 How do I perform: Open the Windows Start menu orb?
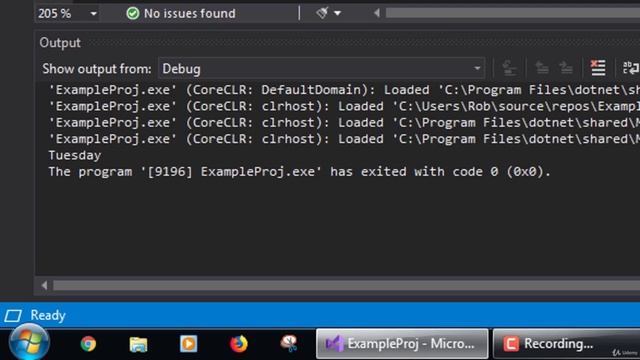pos(29,342)
